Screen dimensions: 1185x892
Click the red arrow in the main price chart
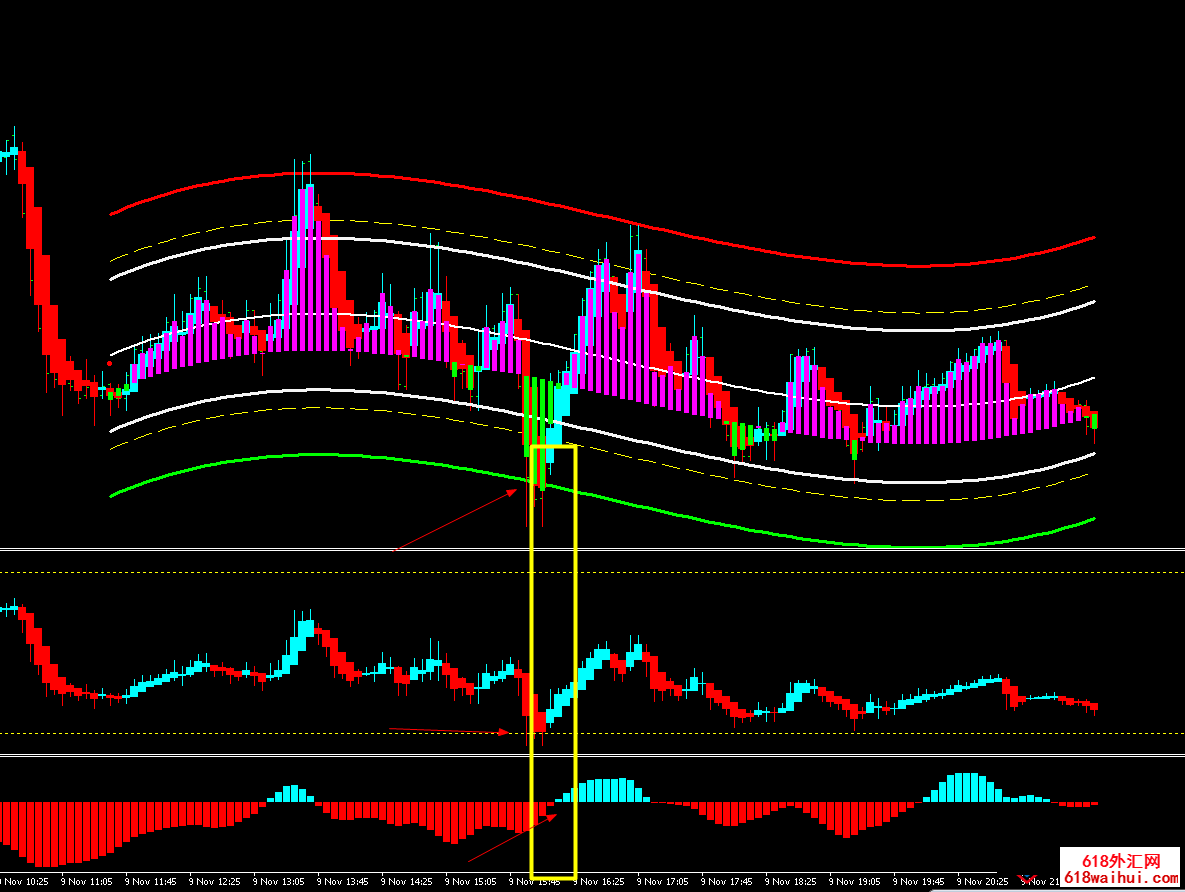coord(458,519)
